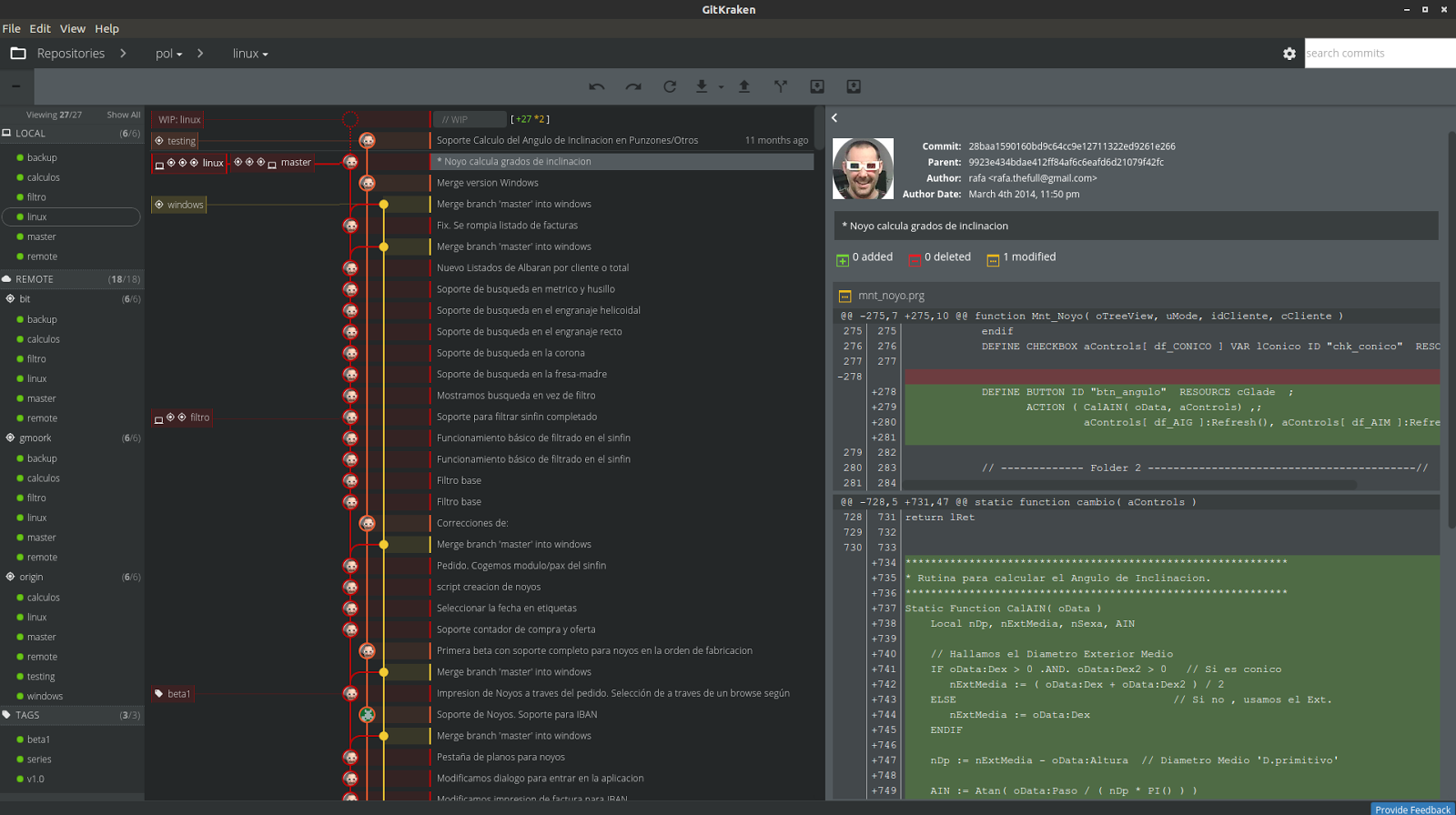This screenshot has height=815, width=1456.
Task: Click the Provide Feedback button
Action: pyautogui.click(x=1413, y=809)
